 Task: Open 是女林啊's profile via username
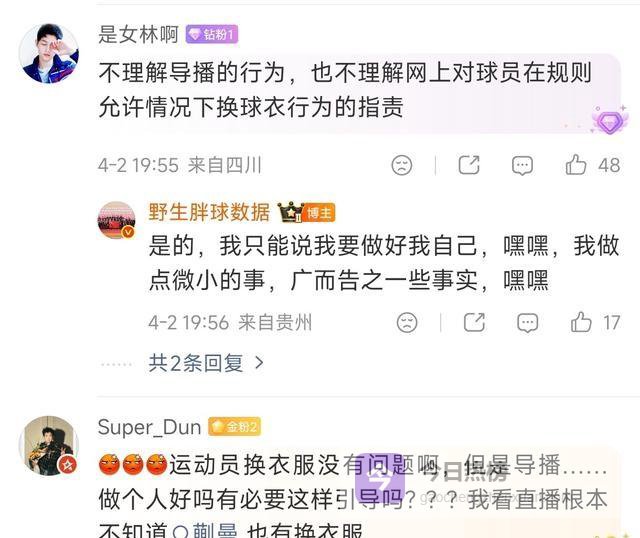(138, 34)
